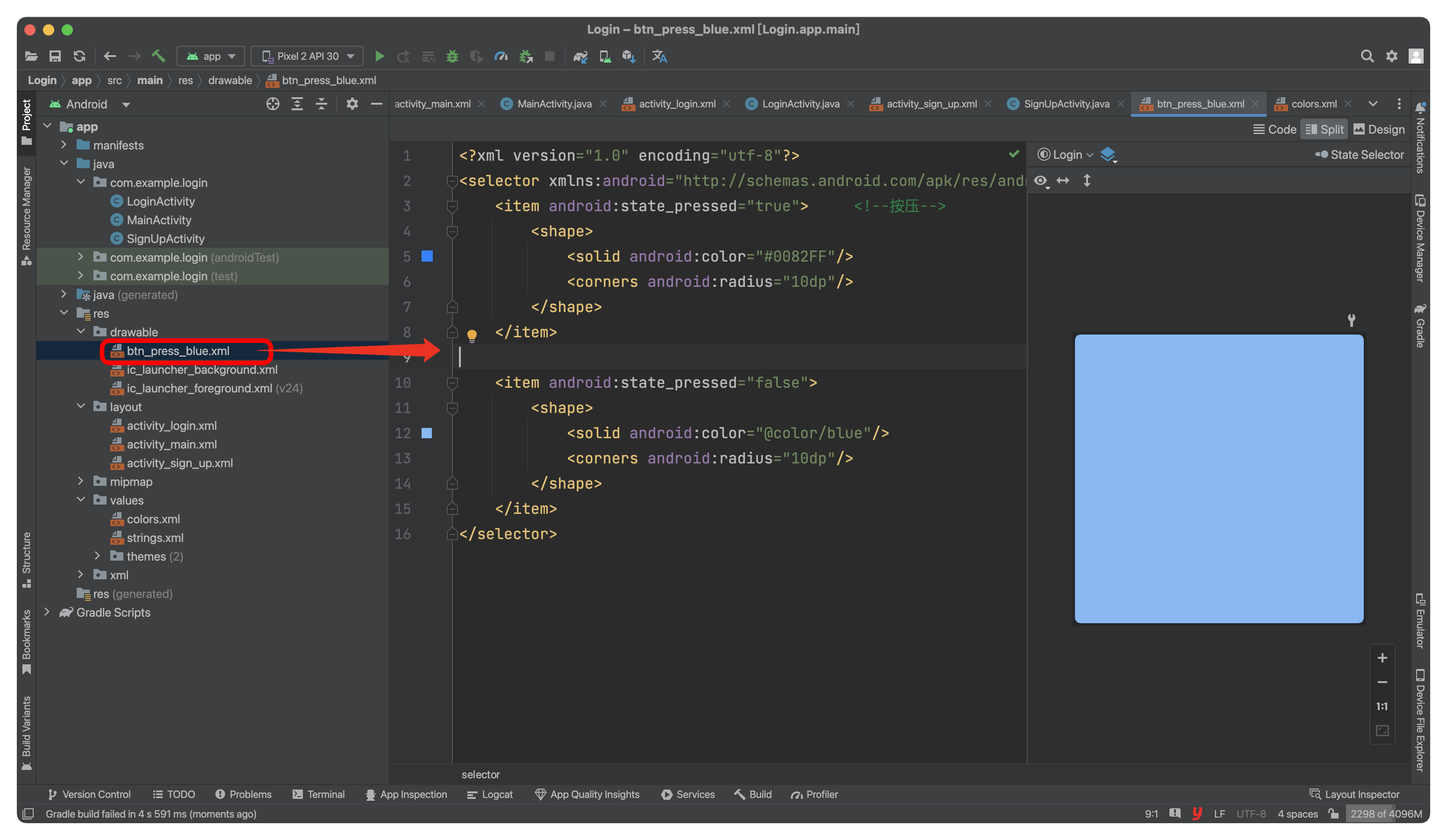Click the layers icon next to Login
This screenshot has height=840, width=1447.
click(1108, 155)
